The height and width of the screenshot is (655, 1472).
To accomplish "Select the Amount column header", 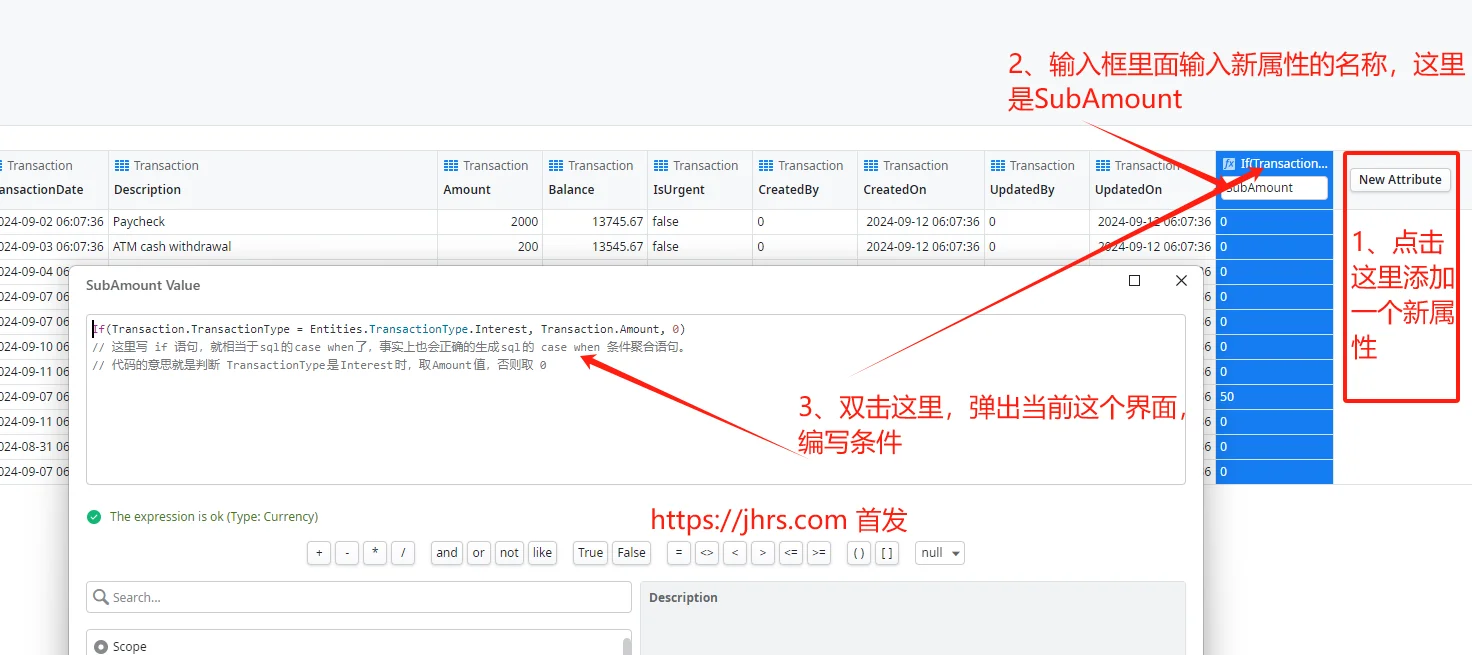I will [490, 179].
